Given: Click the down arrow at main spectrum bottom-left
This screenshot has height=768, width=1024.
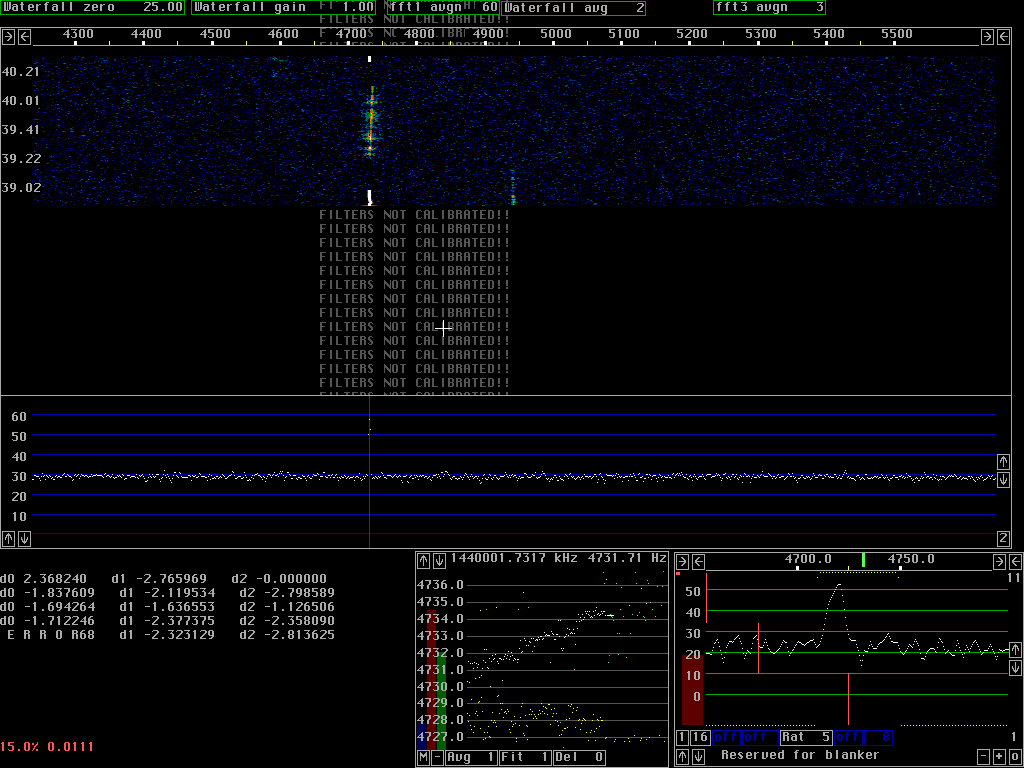Looking at the screenshot, I should [24, 538].
